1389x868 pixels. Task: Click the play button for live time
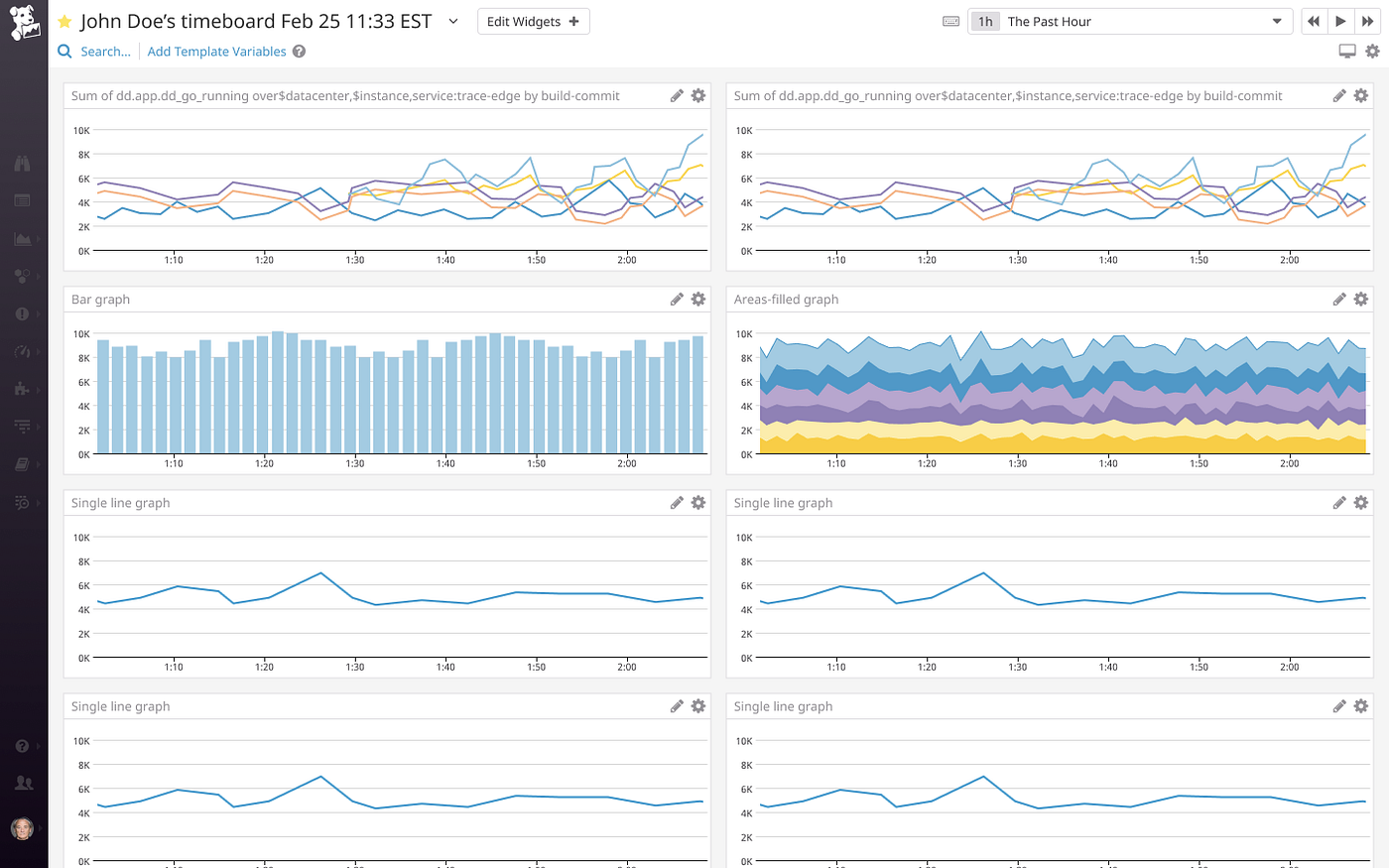(1340, 21)
